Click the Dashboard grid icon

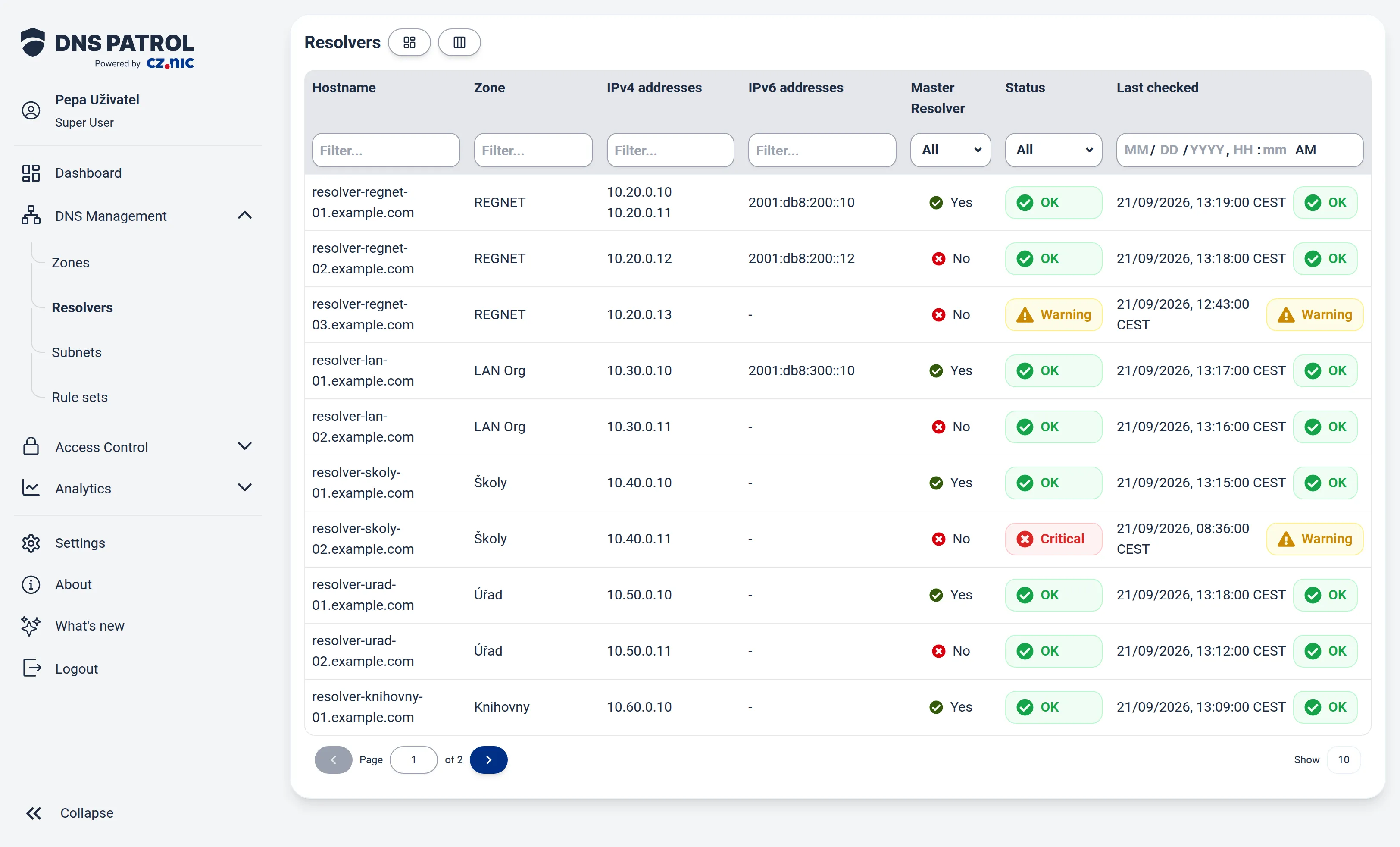[x=31, y=173]
